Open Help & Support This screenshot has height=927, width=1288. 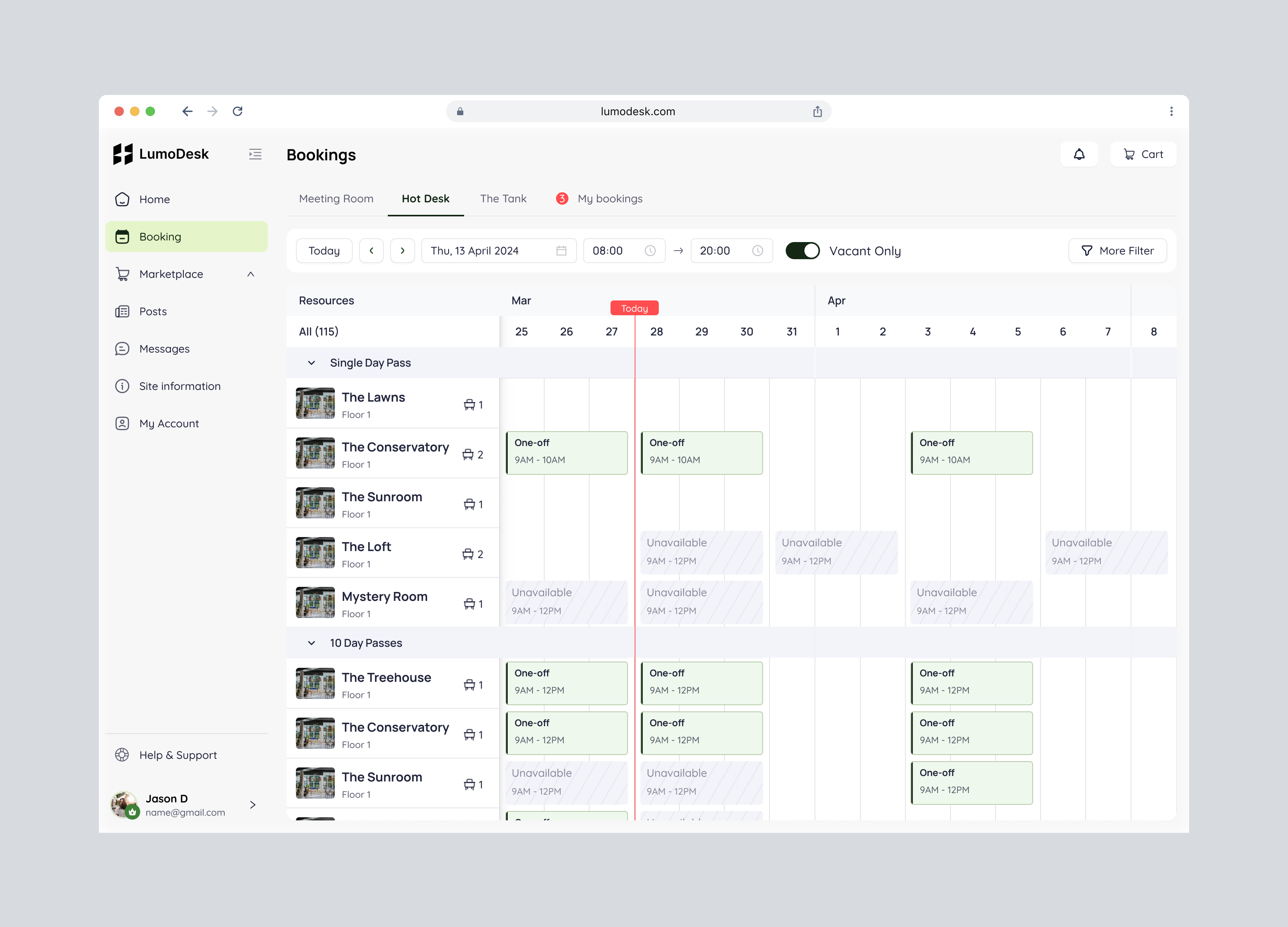point(166,755)
